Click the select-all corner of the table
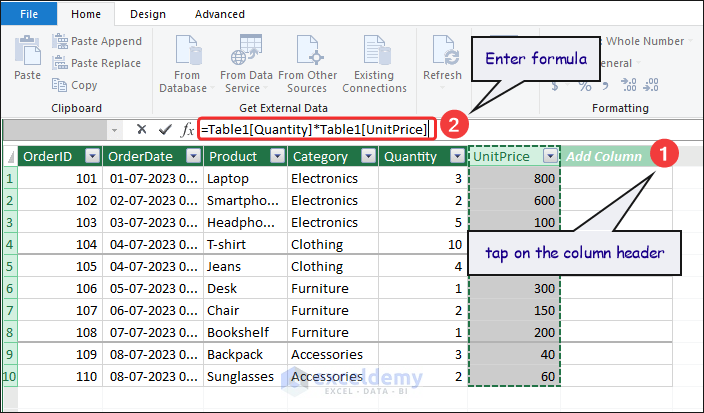 tap(10, 157)
